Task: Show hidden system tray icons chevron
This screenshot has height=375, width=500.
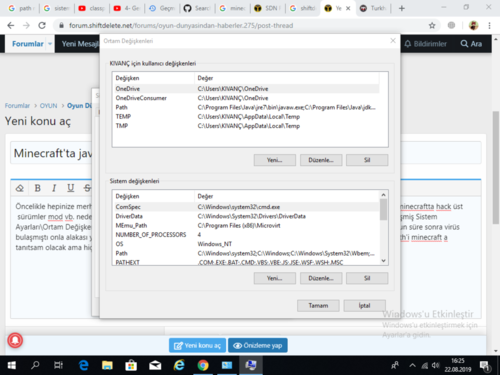Action: click(412, 365)
